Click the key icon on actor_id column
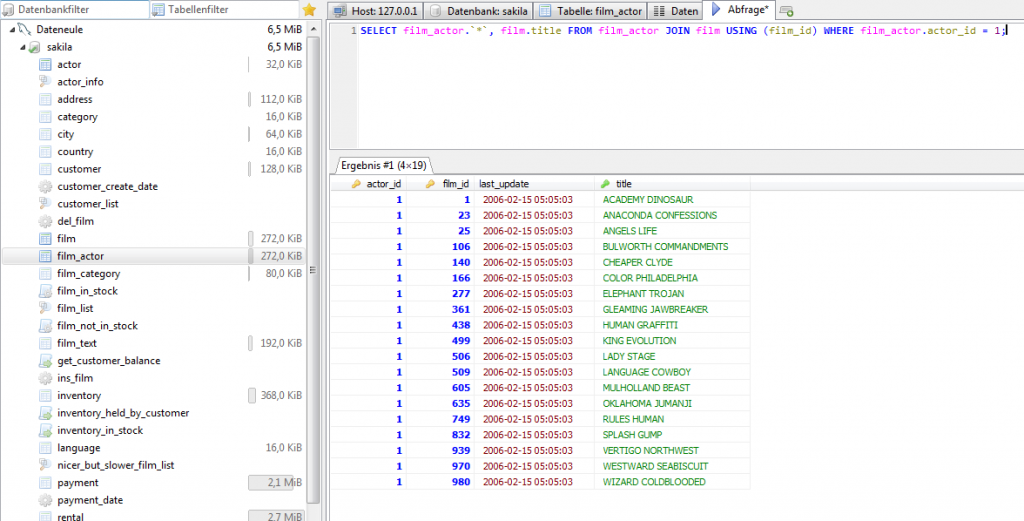Viewport: 1024px width, 521px height. tap(356, 184)
